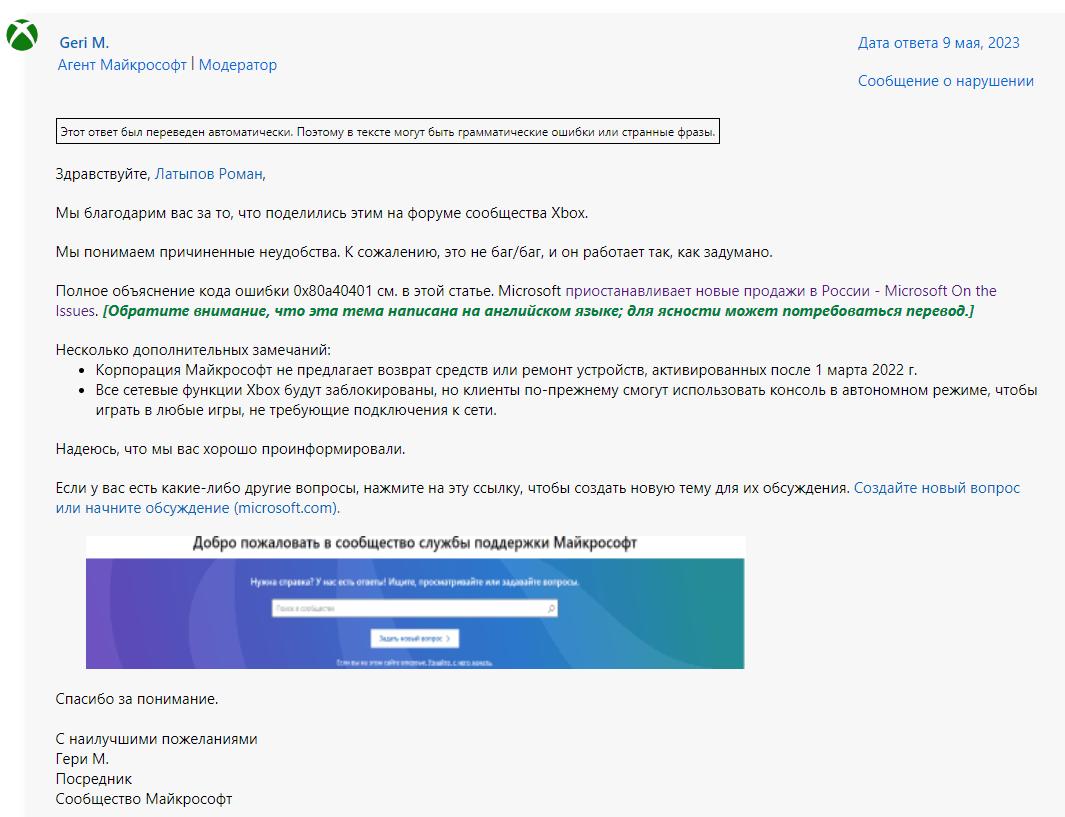The height and width of the screenshot is (817, 1065).
Task: Click the Xbox logo avatar
Action: click(x=22, y=36)
